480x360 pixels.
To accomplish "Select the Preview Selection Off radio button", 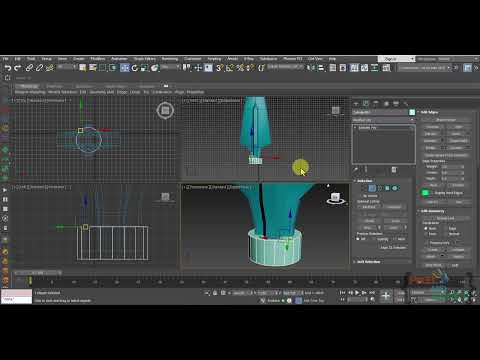I will 358,239.
